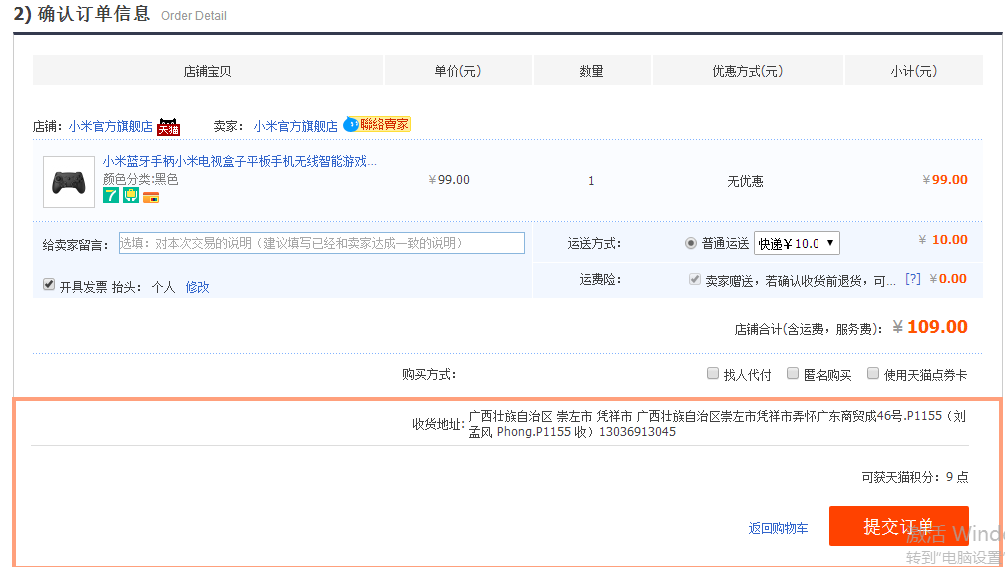Click the 无优惠 discount text
The image size is (1005, 567).
(745, 181)
